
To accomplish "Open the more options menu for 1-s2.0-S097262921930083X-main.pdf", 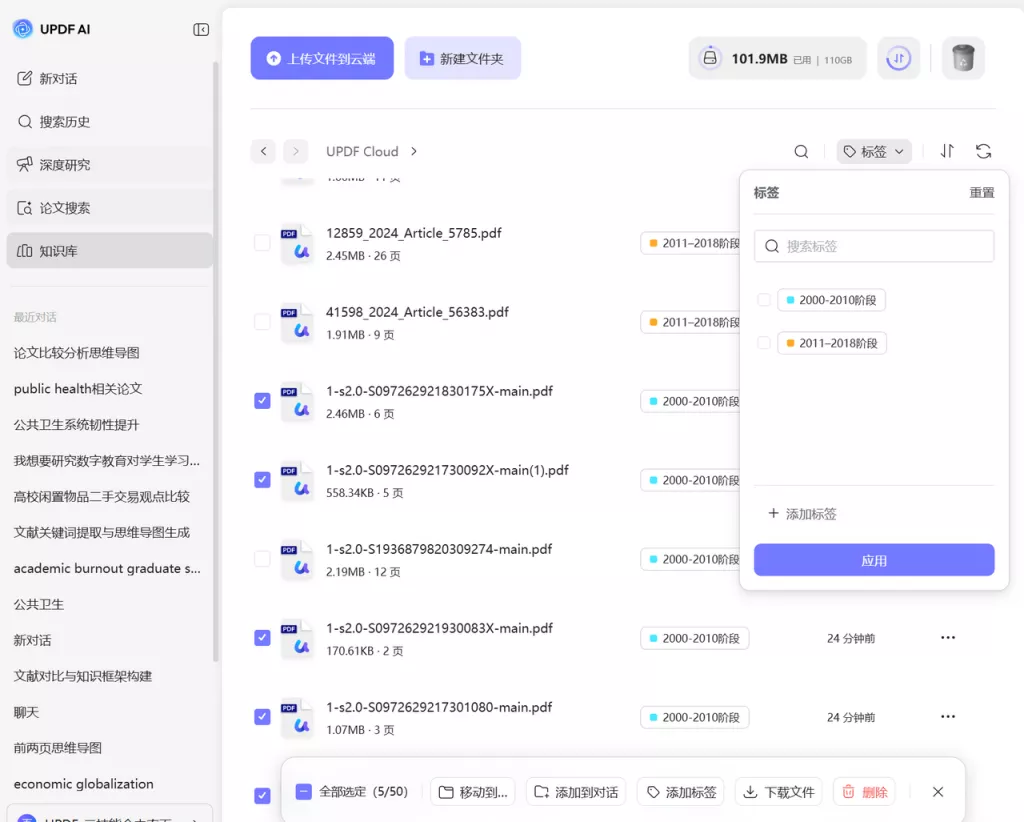I will 947,637.
